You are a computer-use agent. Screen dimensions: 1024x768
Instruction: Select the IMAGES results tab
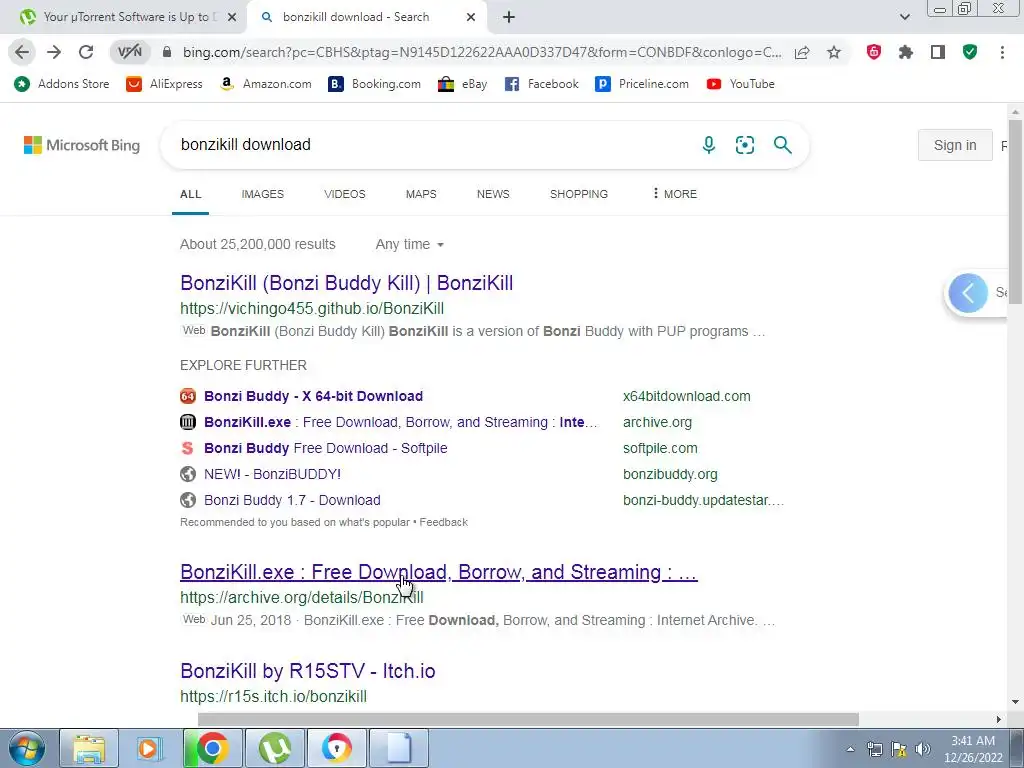click(x=263, y=194)
